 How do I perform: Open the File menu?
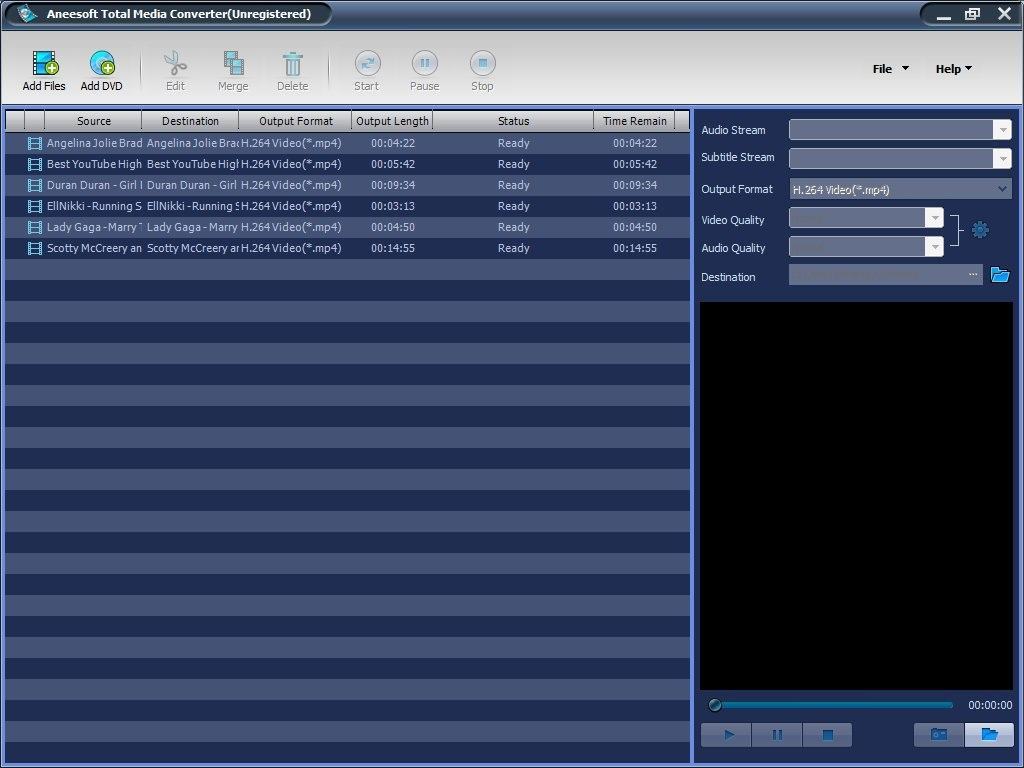[887, 68]
